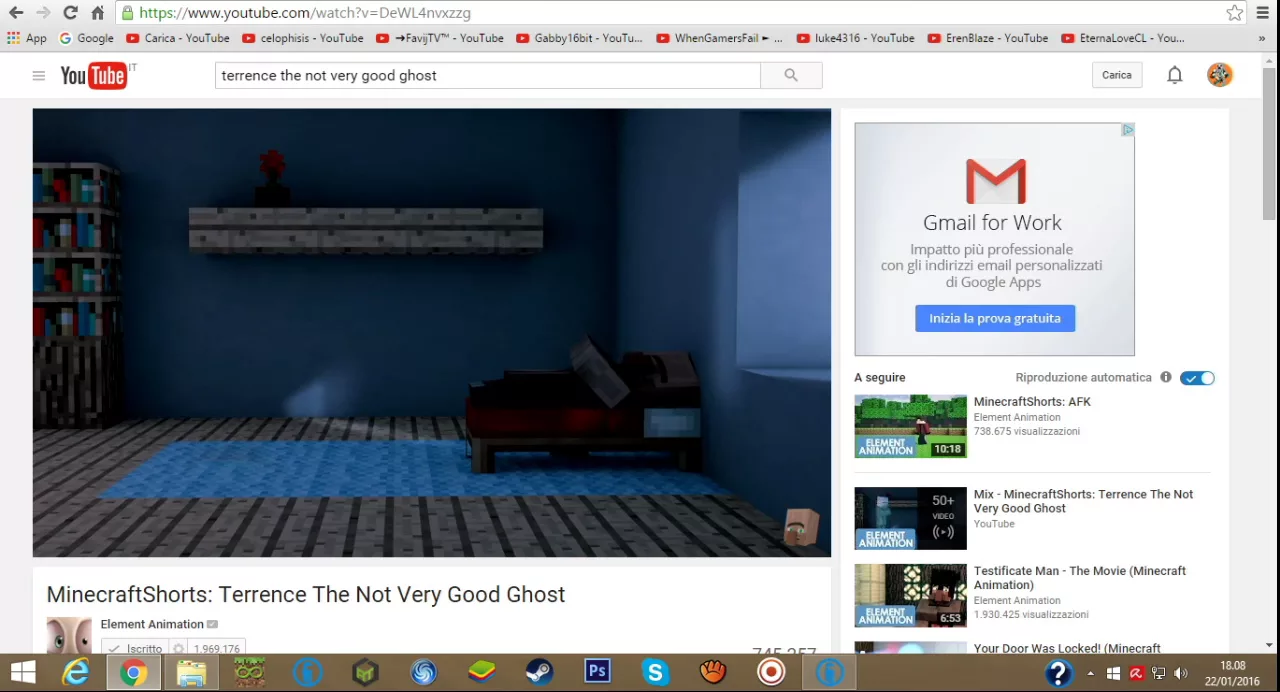This screenshot has height=692, width=1280.
Task: Open subscription settings gear icon
Action: click(179, 648)
